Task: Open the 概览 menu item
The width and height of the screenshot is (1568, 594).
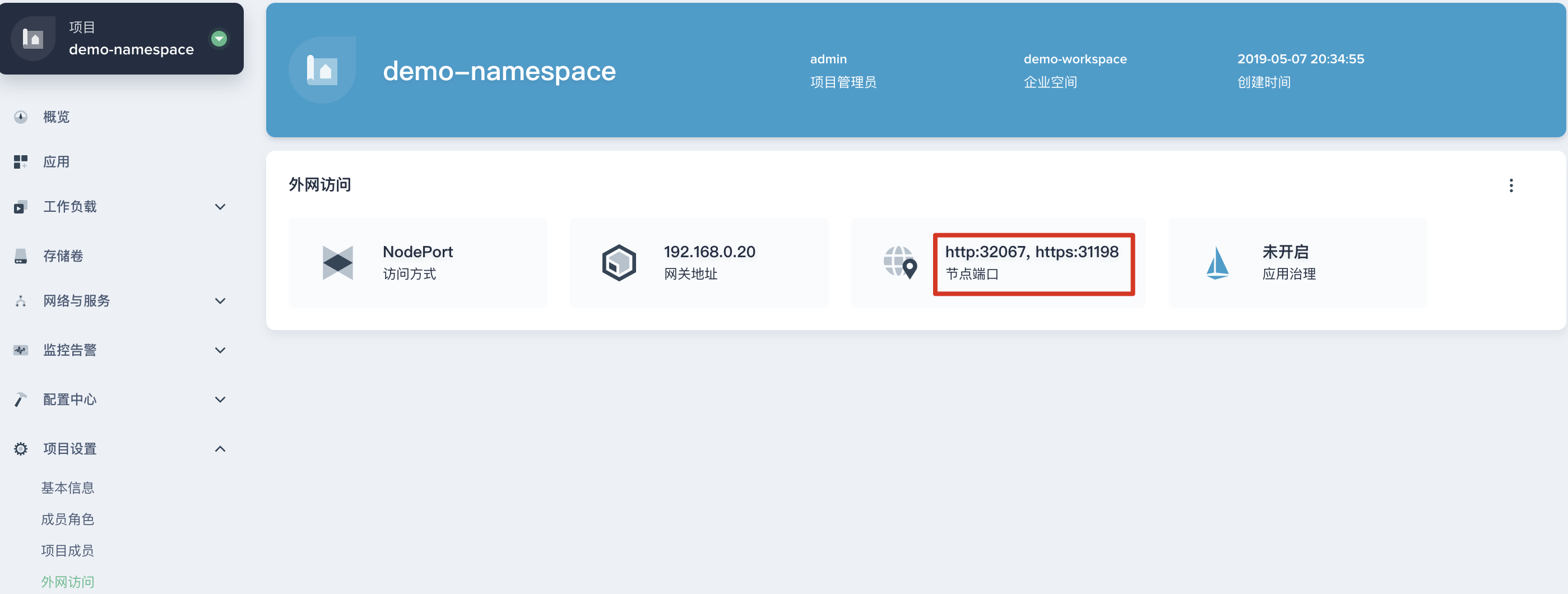Action: point(56,117)
